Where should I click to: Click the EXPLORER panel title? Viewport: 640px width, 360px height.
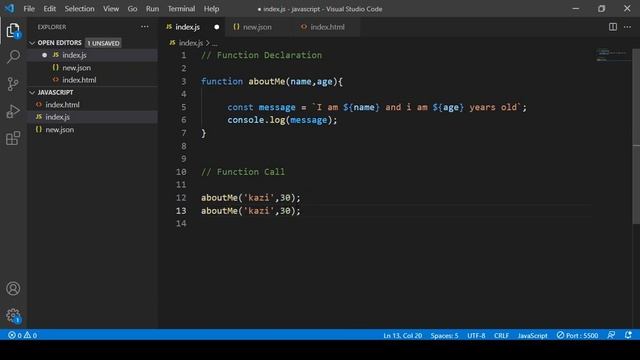tap(52, 27)
